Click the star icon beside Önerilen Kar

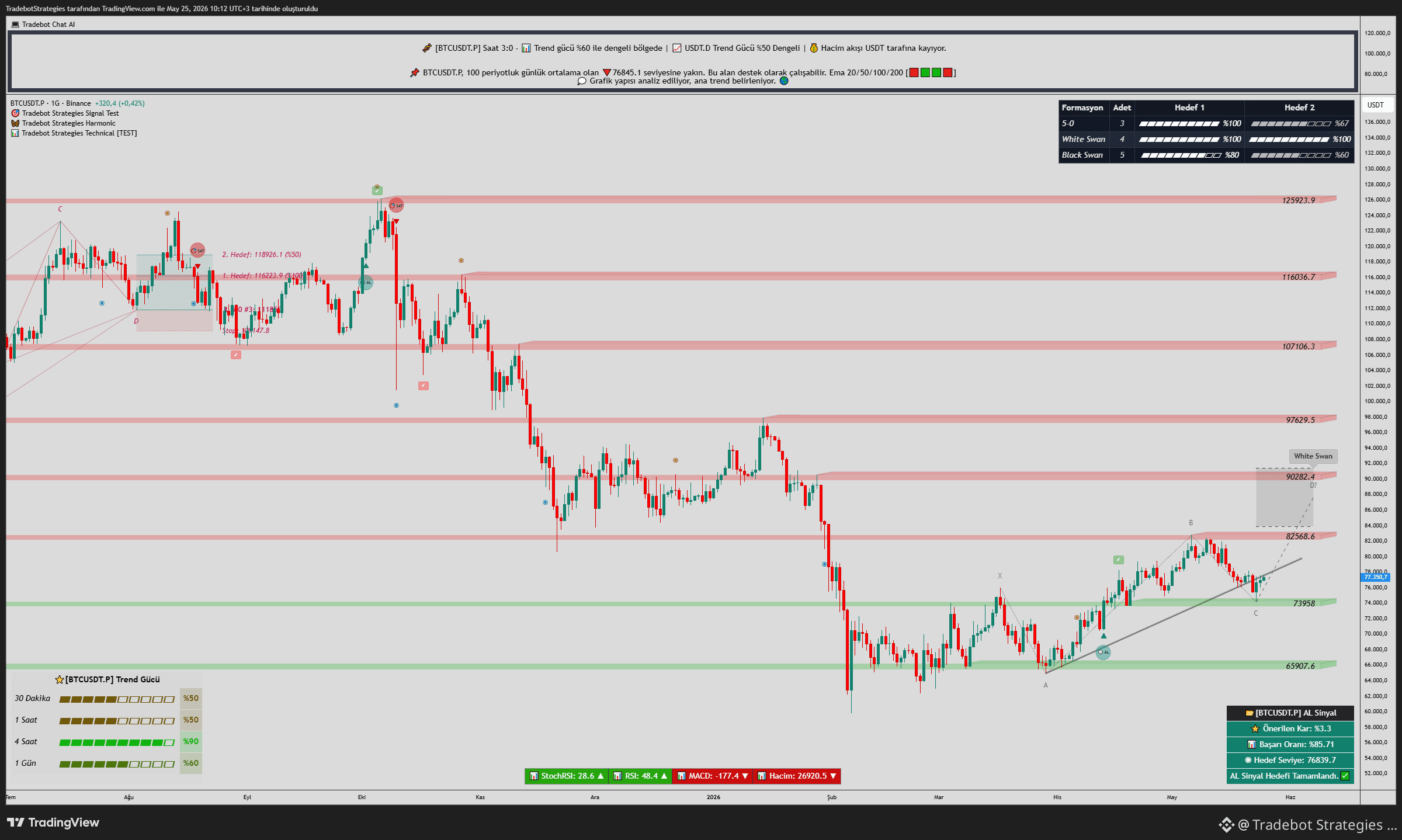tap(1255, 728)
